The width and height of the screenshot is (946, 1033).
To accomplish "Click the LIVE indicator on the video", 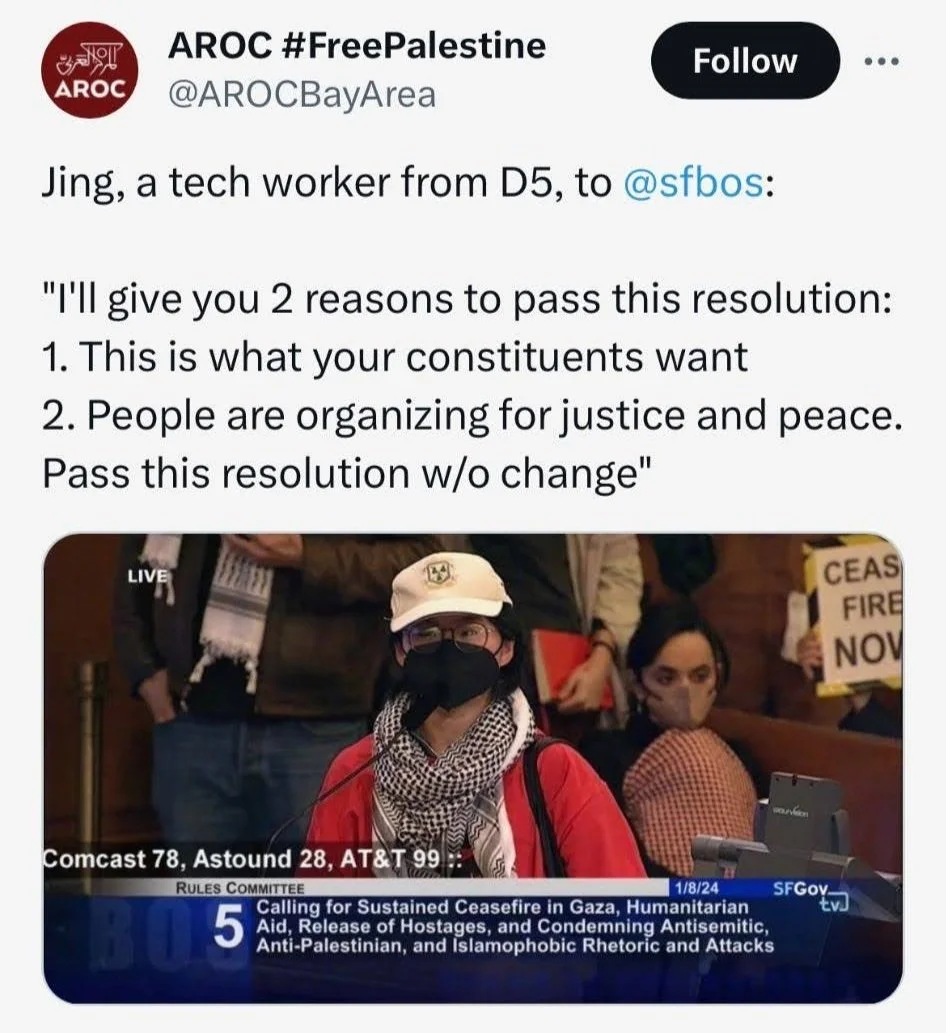I will coord(148,576).
